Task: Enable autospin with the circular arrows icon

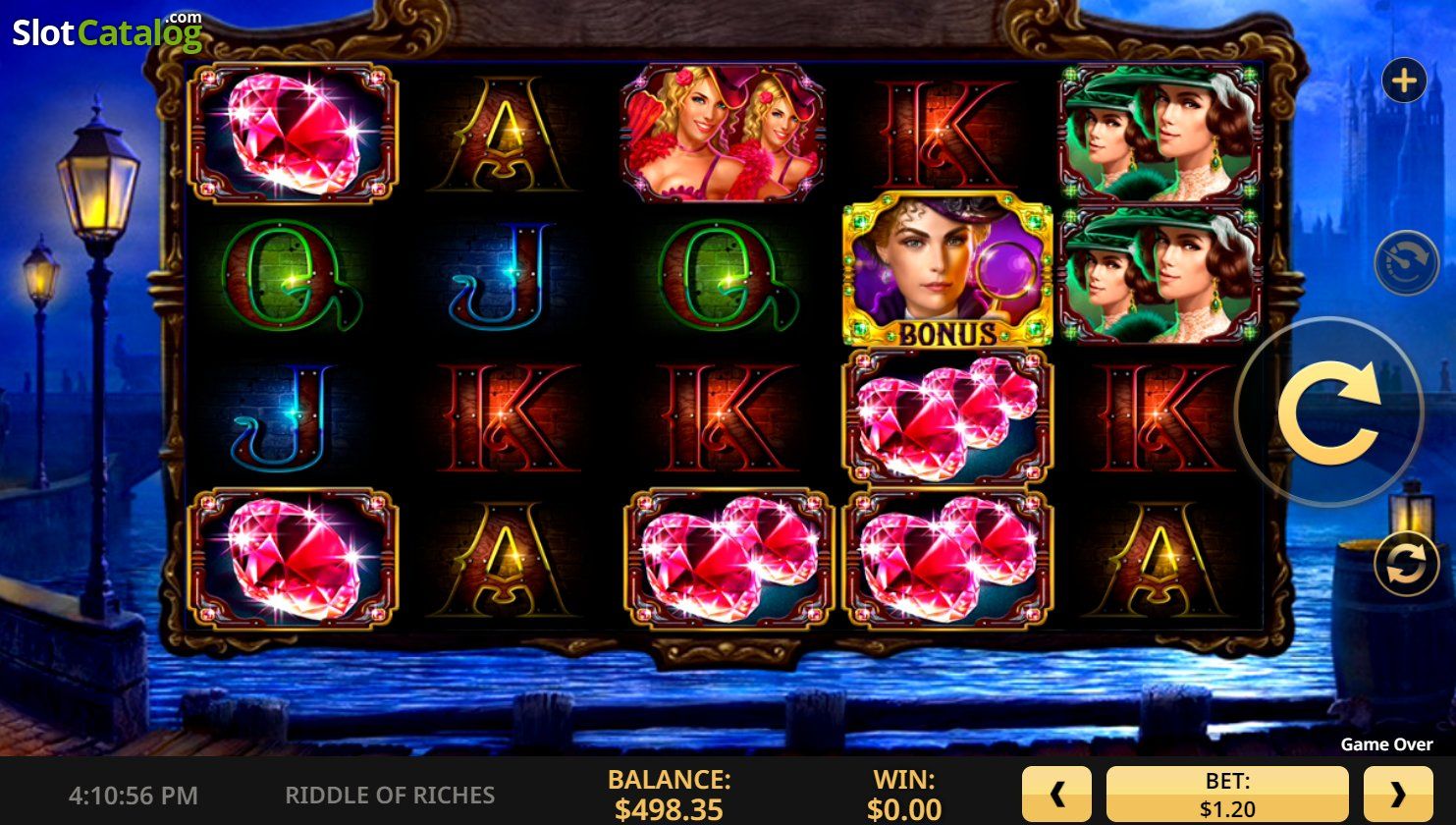Action: tap(1406, 565)
